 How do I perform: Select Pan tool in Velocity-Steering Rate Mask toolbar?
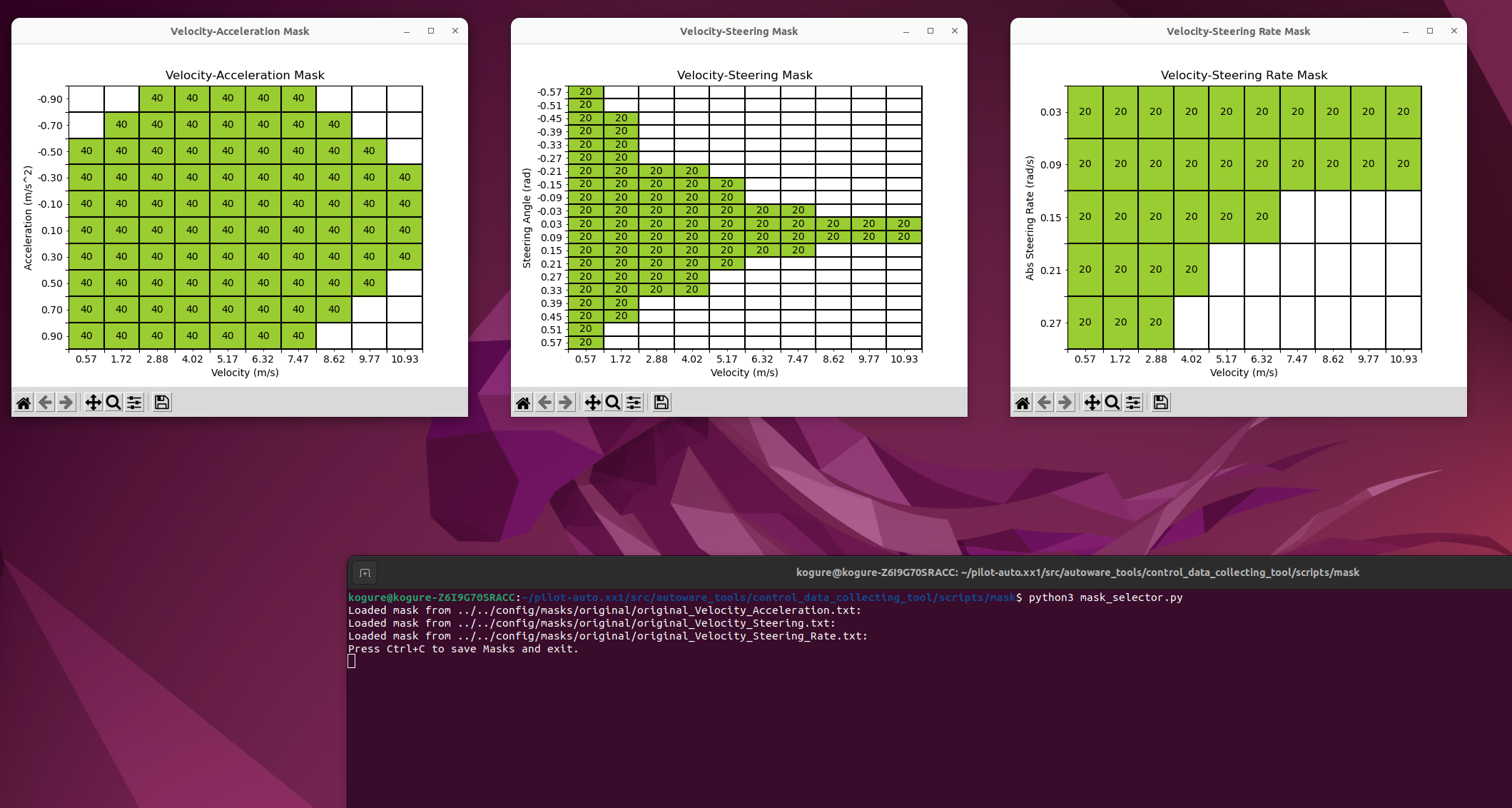coord(1092,403)
